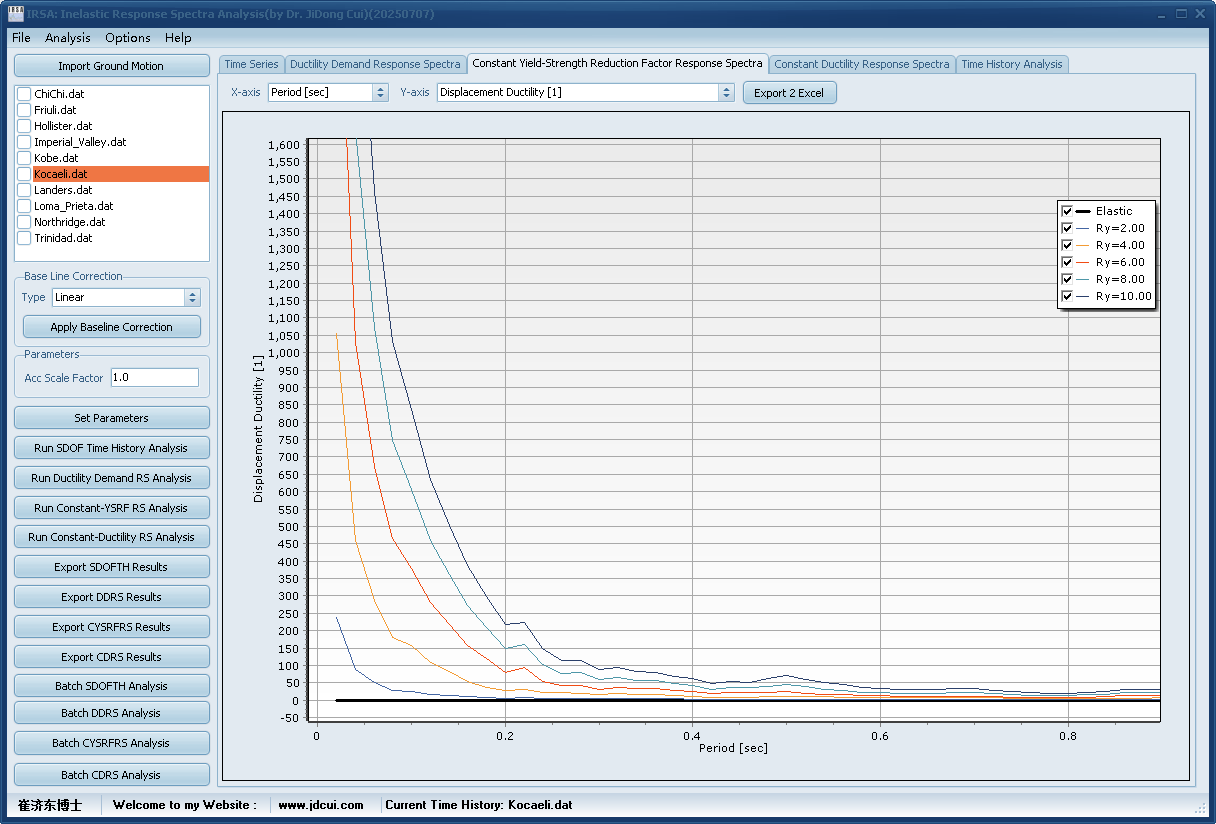This screenshot has width=1216, height=824.
Task: Open the Analysis menu
Action: click(x=67, y=38)
